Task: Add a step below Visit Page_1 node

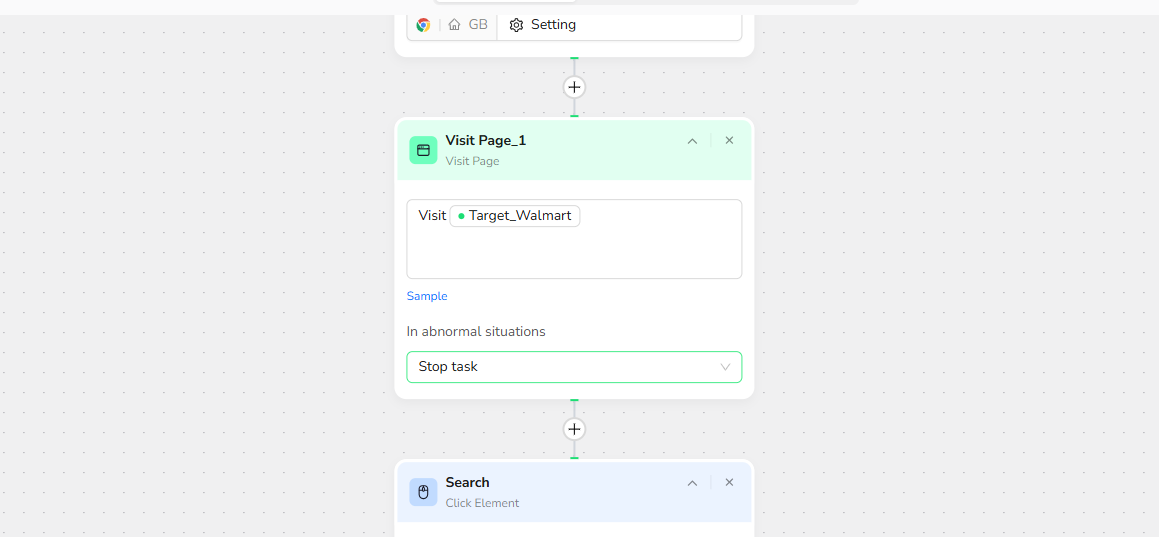Action: coord(574,429)
